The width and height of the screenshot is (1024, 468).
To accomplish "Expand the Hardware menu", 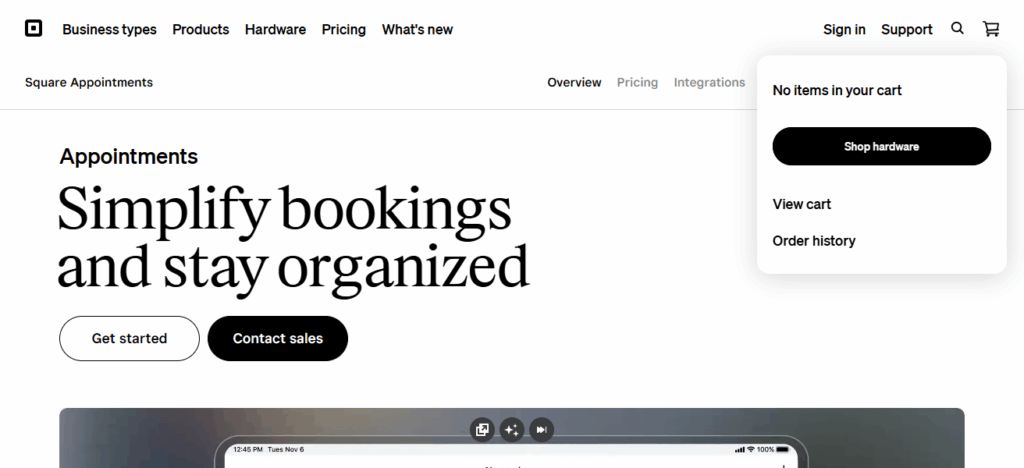I will (275, 29).
